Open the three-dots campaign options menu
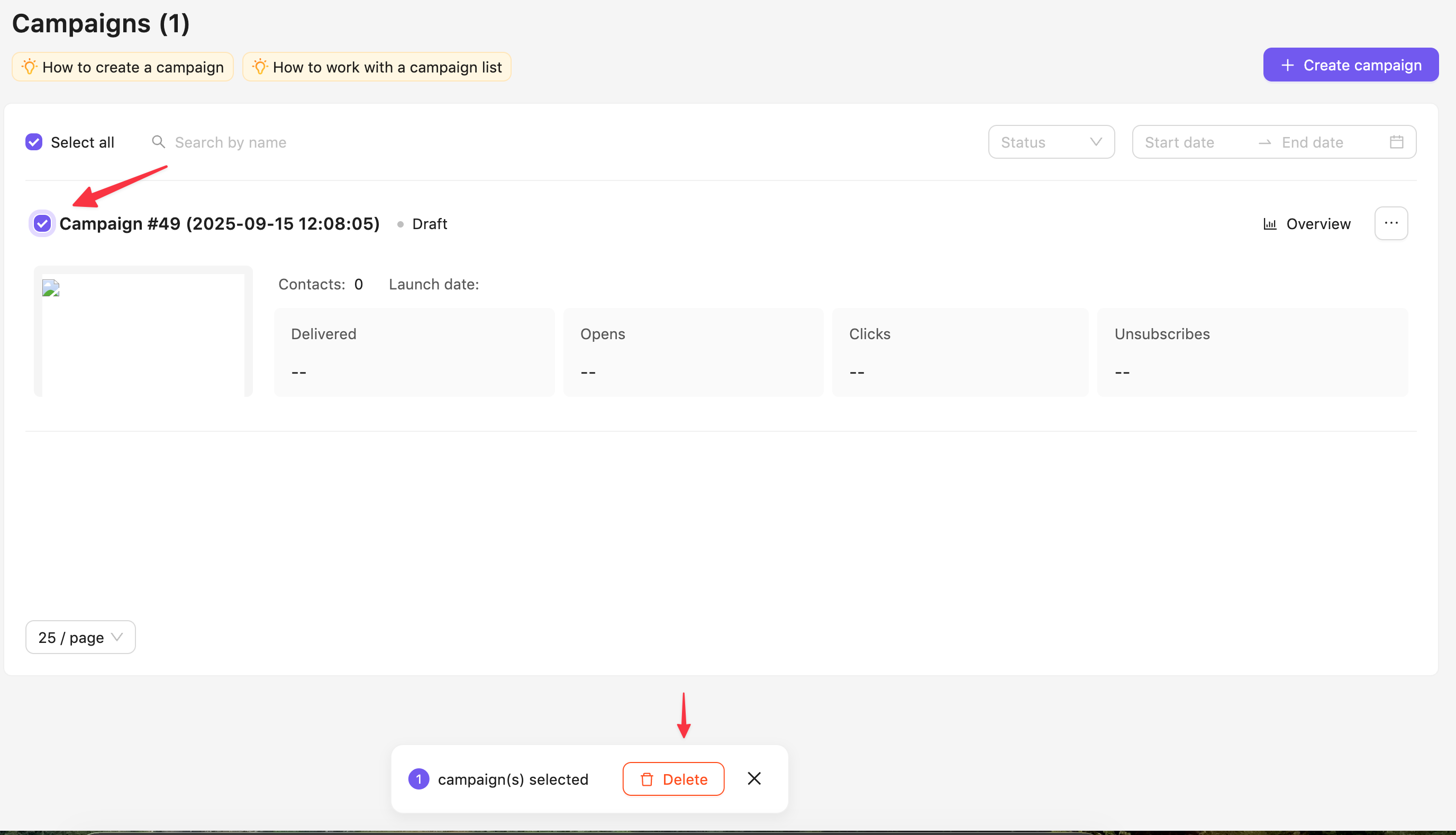1456x835 pixels. [1390, 223]
